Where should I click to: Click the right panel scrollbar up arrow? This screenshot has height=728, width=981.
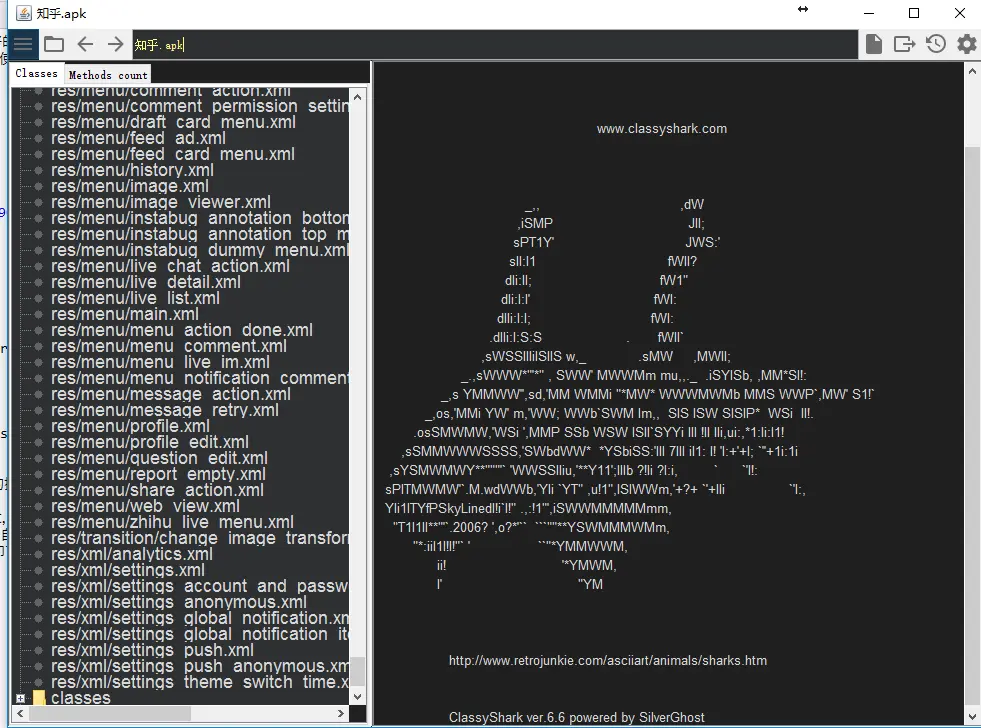[x=973, y=72]
